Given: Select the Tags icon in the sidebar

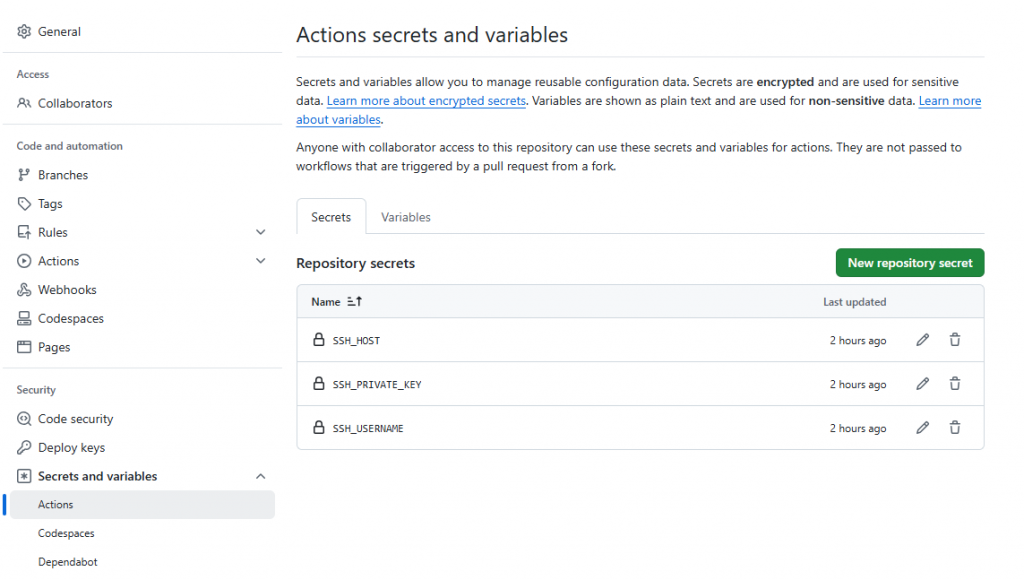Looking at the screenshot, I should click(21, 203).
